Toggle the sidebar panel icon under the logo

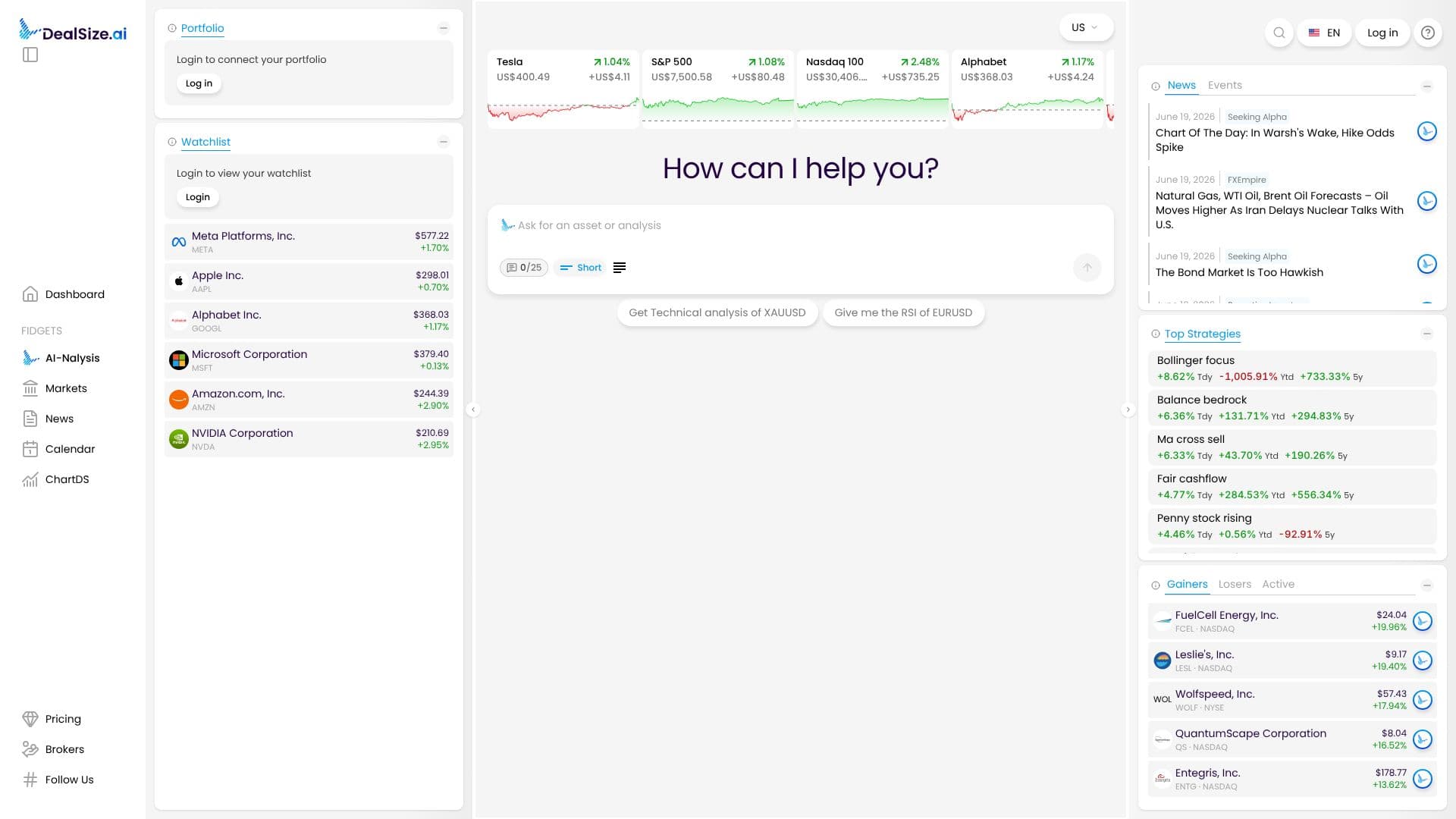click(30, 55)
